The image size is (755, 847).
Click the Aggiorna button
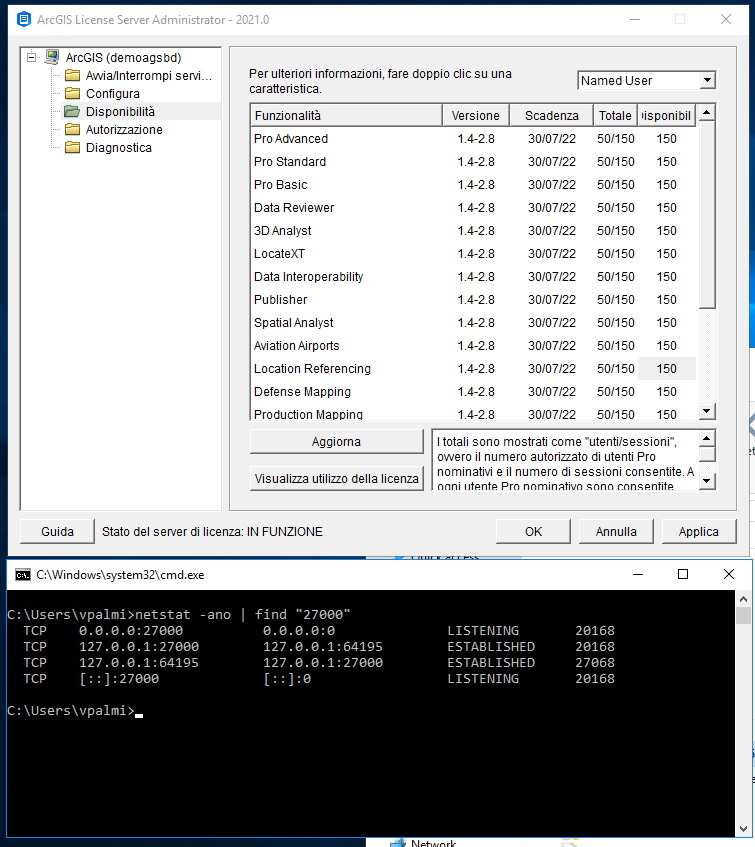336,441
